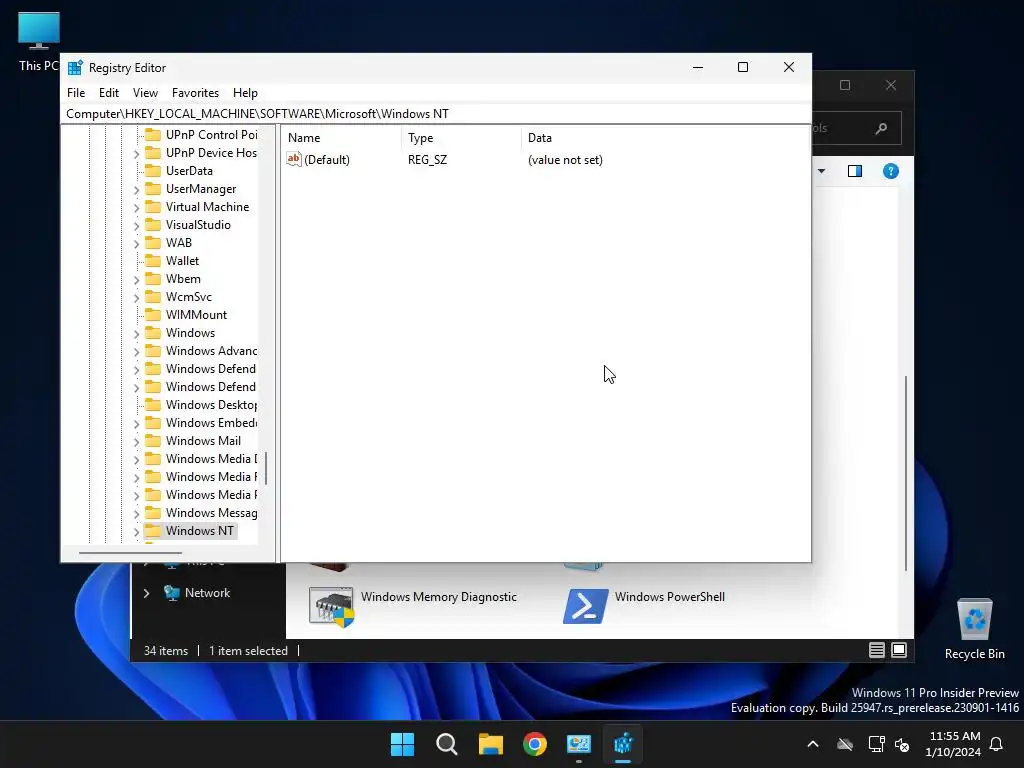The image size is (1024, 768).
Task: Select the Windows Advanced folder icon
Action: [153, 351]
